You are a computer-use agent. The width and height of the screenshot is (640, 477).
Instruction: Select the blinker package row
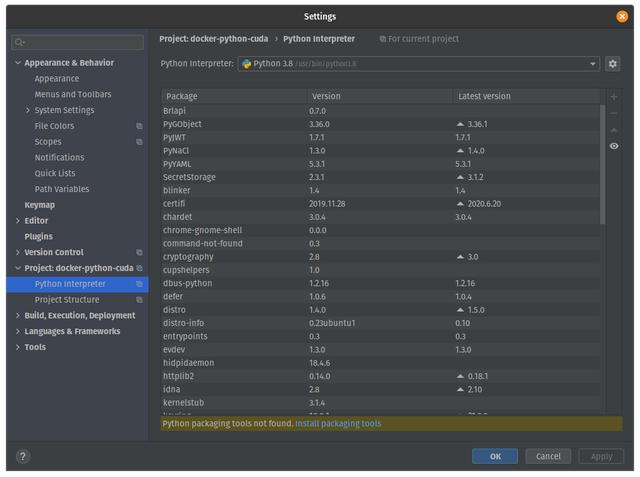click(380, 191)
